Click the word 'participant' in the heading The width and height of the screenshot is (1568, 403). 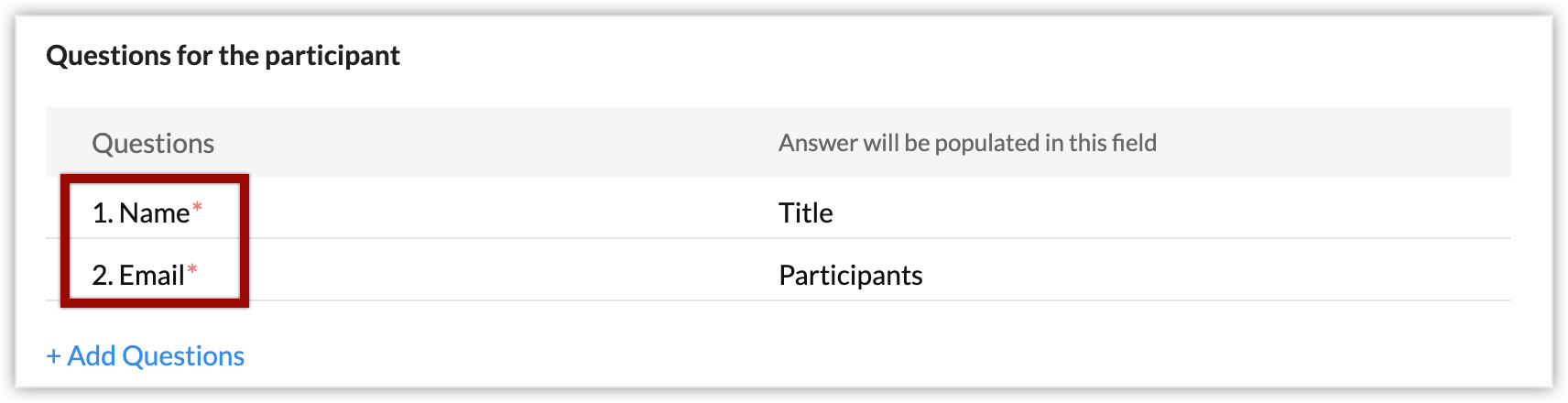332,56
